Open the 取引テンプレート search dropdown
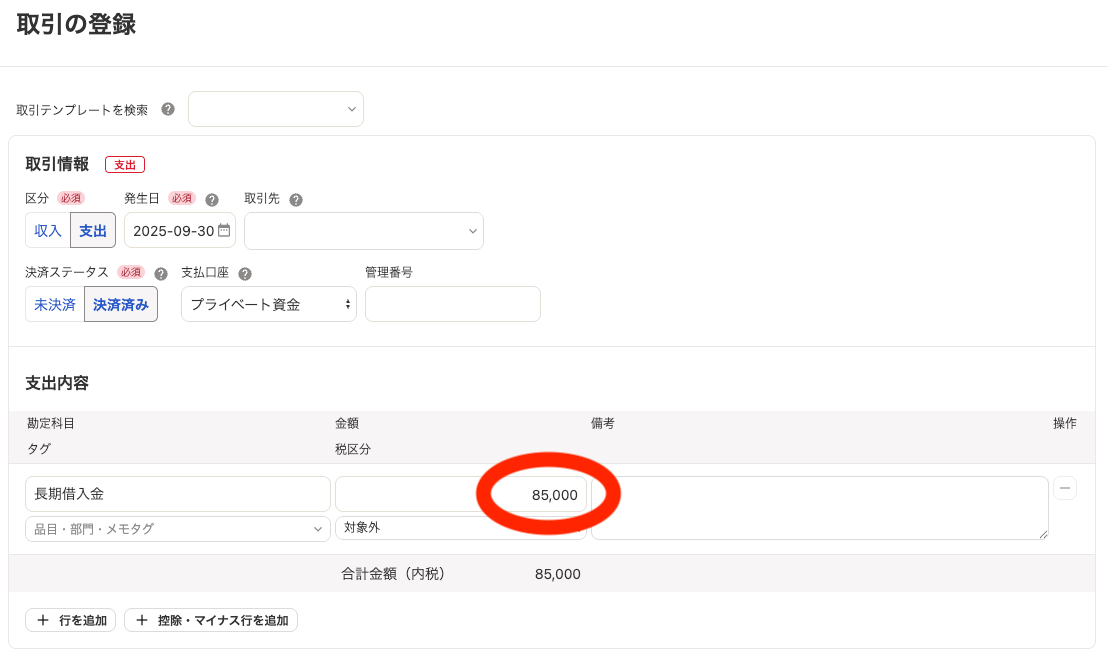 (x=276, y=109)
